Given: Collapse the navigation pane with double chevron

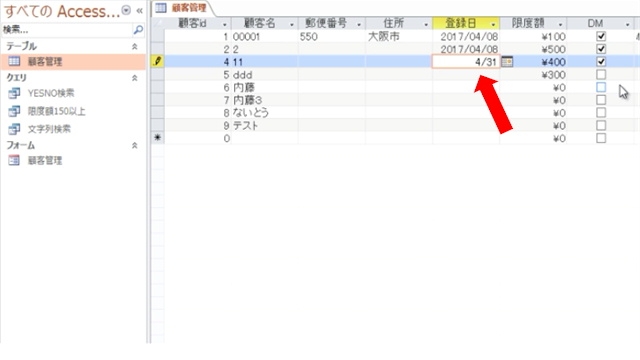Looking at the screenshot, I should (x=140, y=11).
